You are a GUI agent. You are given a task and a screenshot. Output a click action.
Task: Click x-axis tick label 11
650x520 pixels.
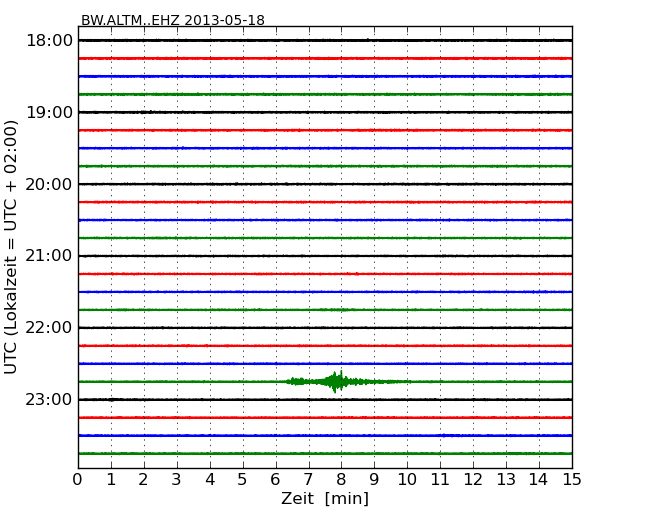pyautogui.click(x=440, y=479)
